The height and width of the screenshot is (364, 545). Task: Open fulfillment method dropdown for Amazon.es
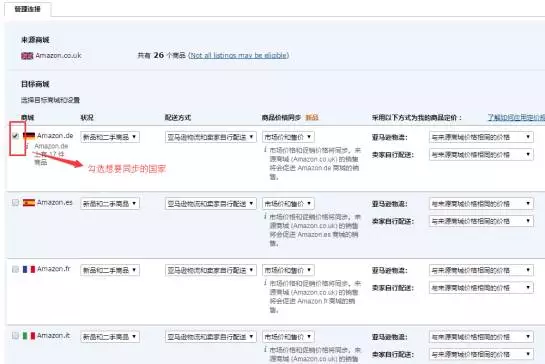point(211,203)
